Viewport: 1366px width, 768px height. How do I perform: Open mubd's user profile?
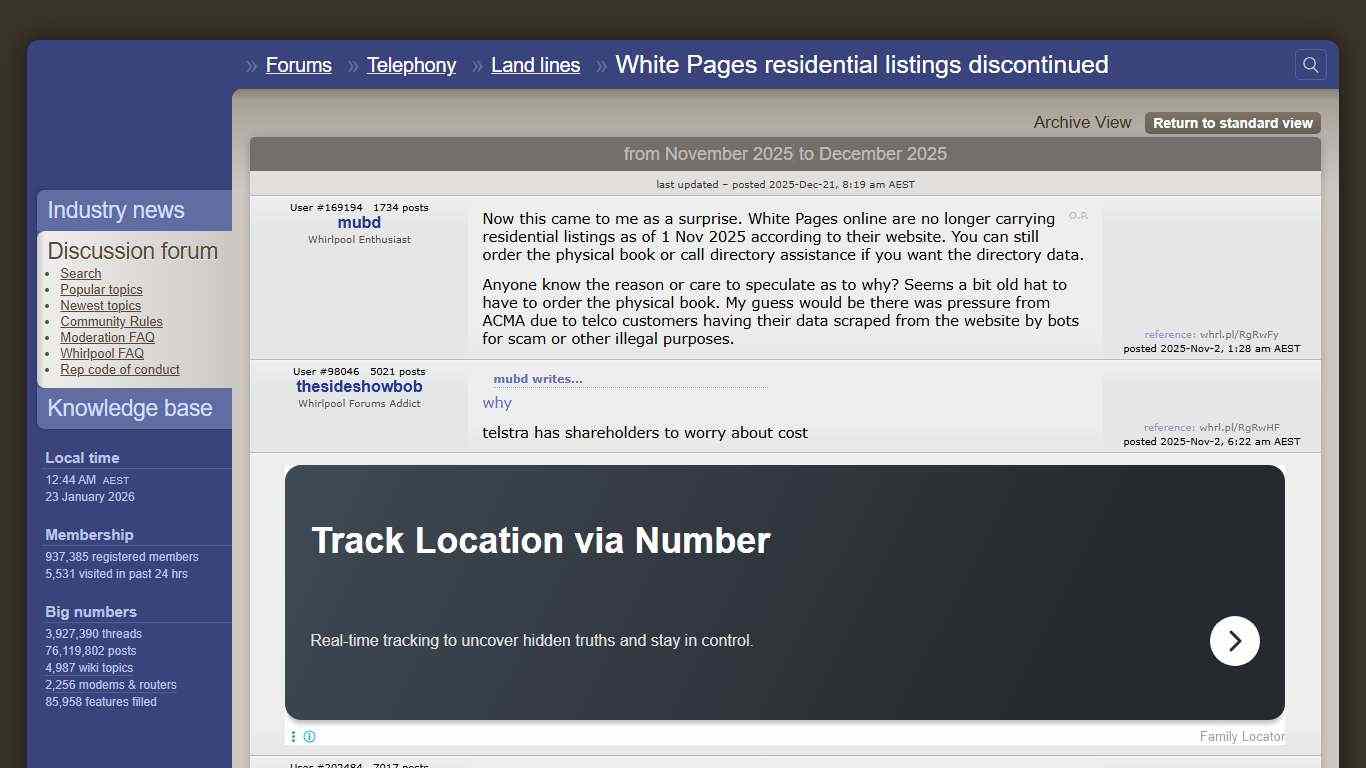pyautogui.click(x=359, y=222)
